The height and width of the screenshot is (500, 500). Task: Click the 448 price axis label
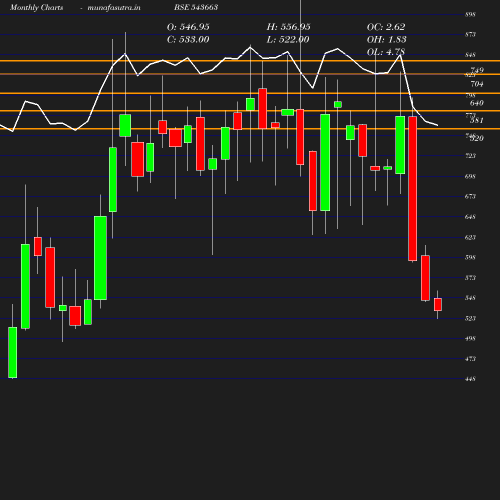(470, 379)
